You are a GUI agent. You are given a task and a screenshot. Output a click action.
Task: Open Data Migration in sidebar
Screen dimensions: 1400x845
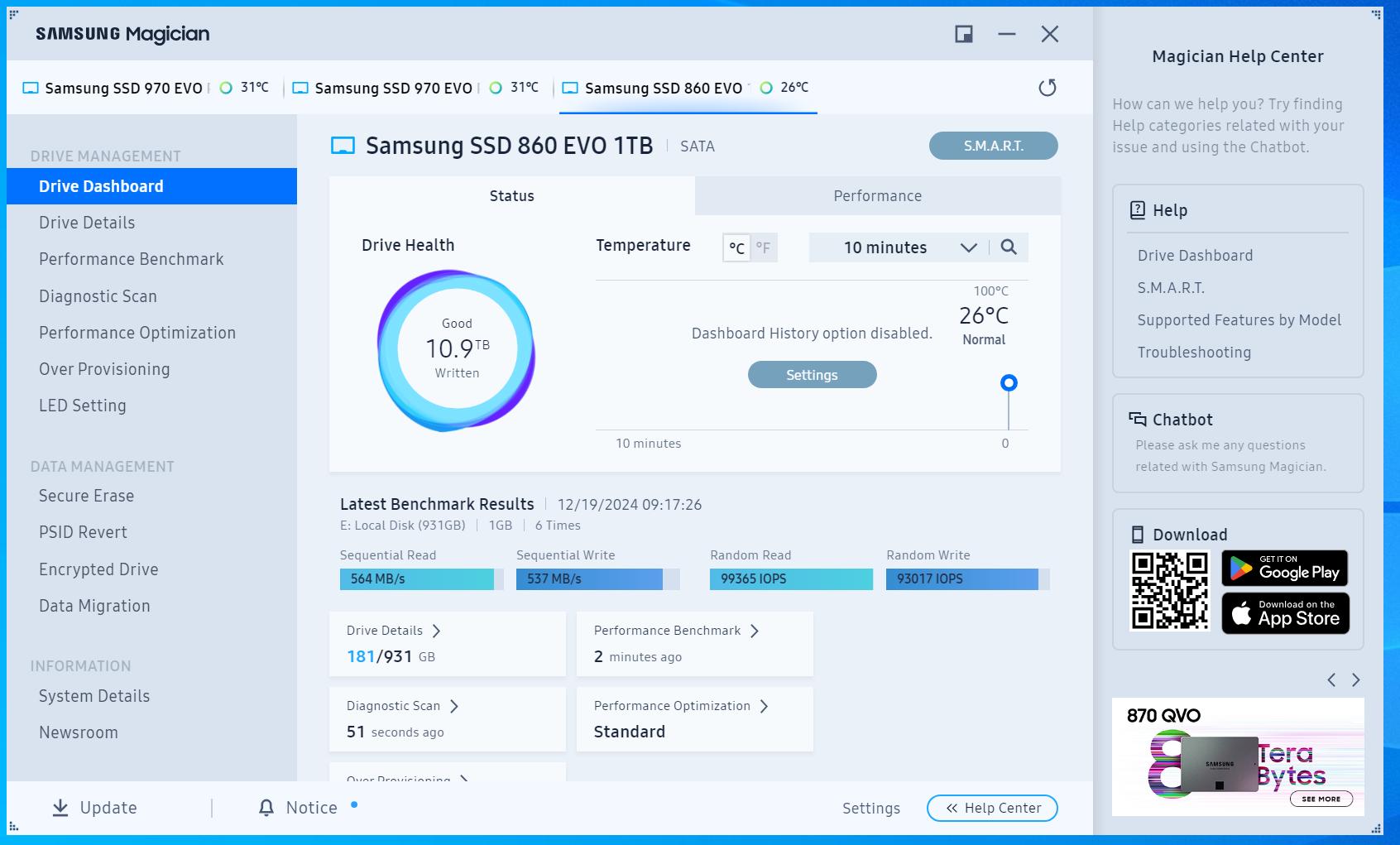[x=151, y=606]
